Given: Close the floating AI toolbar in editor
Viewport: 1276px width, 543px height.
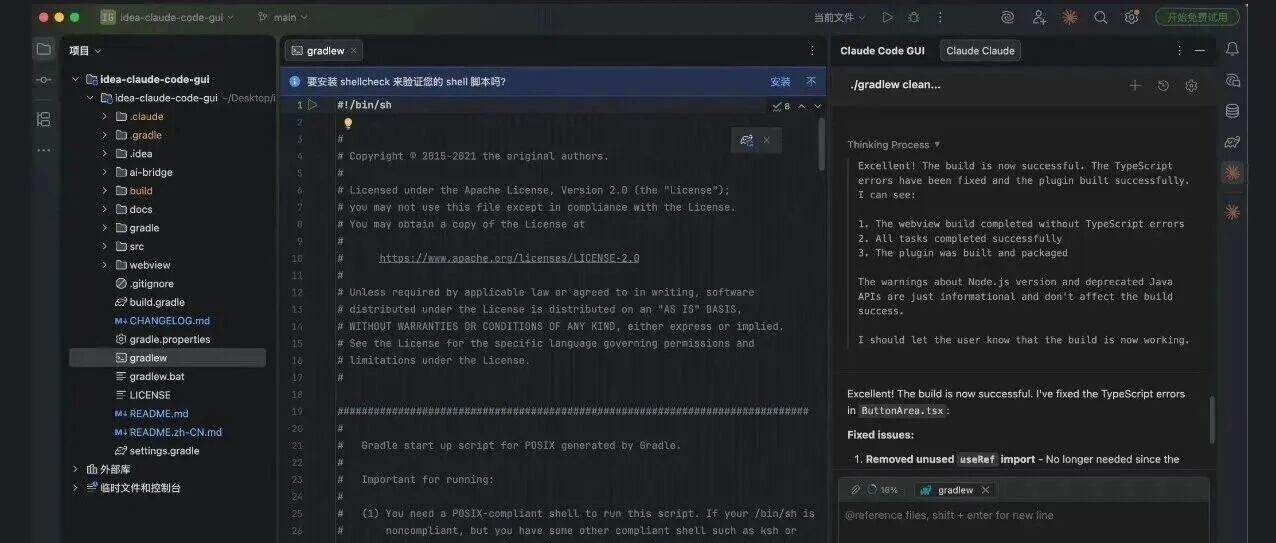Looking at the screenshot, I should pyautogui.click(x=766, y=140).
